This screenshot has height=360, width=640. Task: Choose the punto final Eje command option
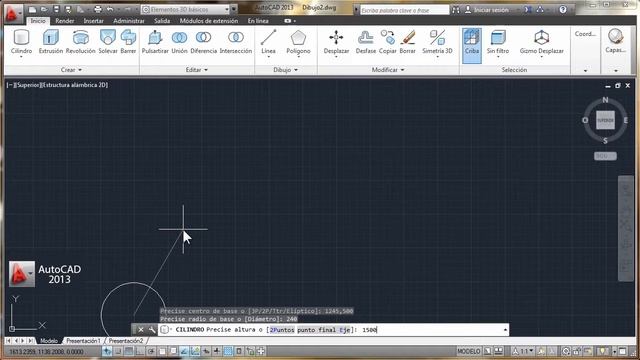(x=324, y=330)
